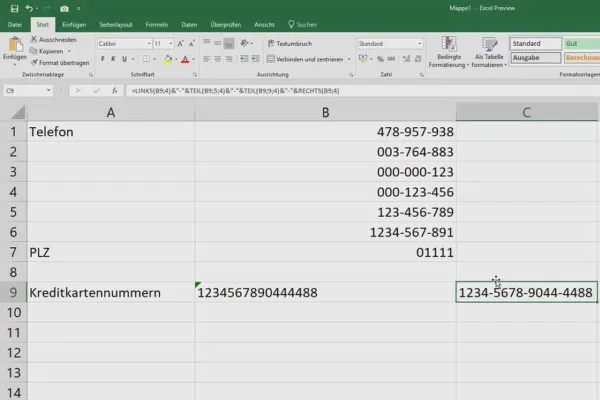Click the text orientation icon

pos(244,43)
